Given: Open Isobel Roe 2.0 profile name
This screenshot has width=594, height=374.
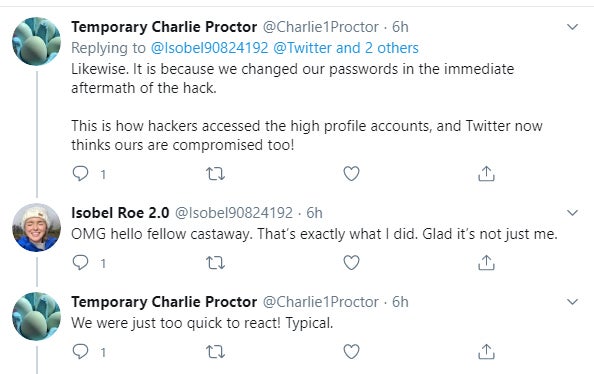Looking at the screenshot, I should coord(120,213).
